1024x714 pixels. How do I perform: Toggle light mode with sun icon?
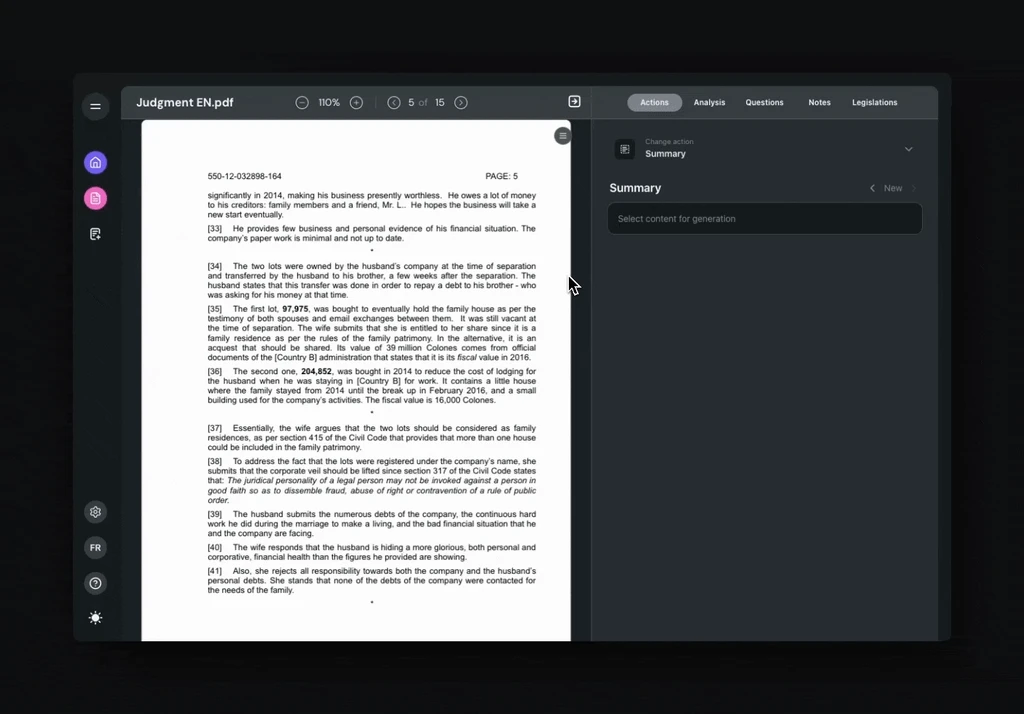95,617
